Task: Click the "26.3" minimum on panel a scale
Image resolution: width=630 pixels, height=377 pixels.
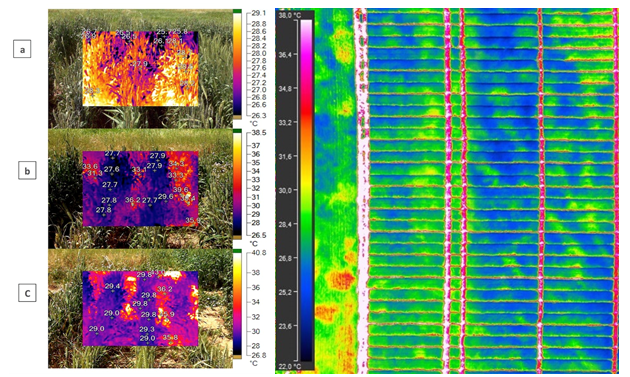Action: tap(259, 115)
